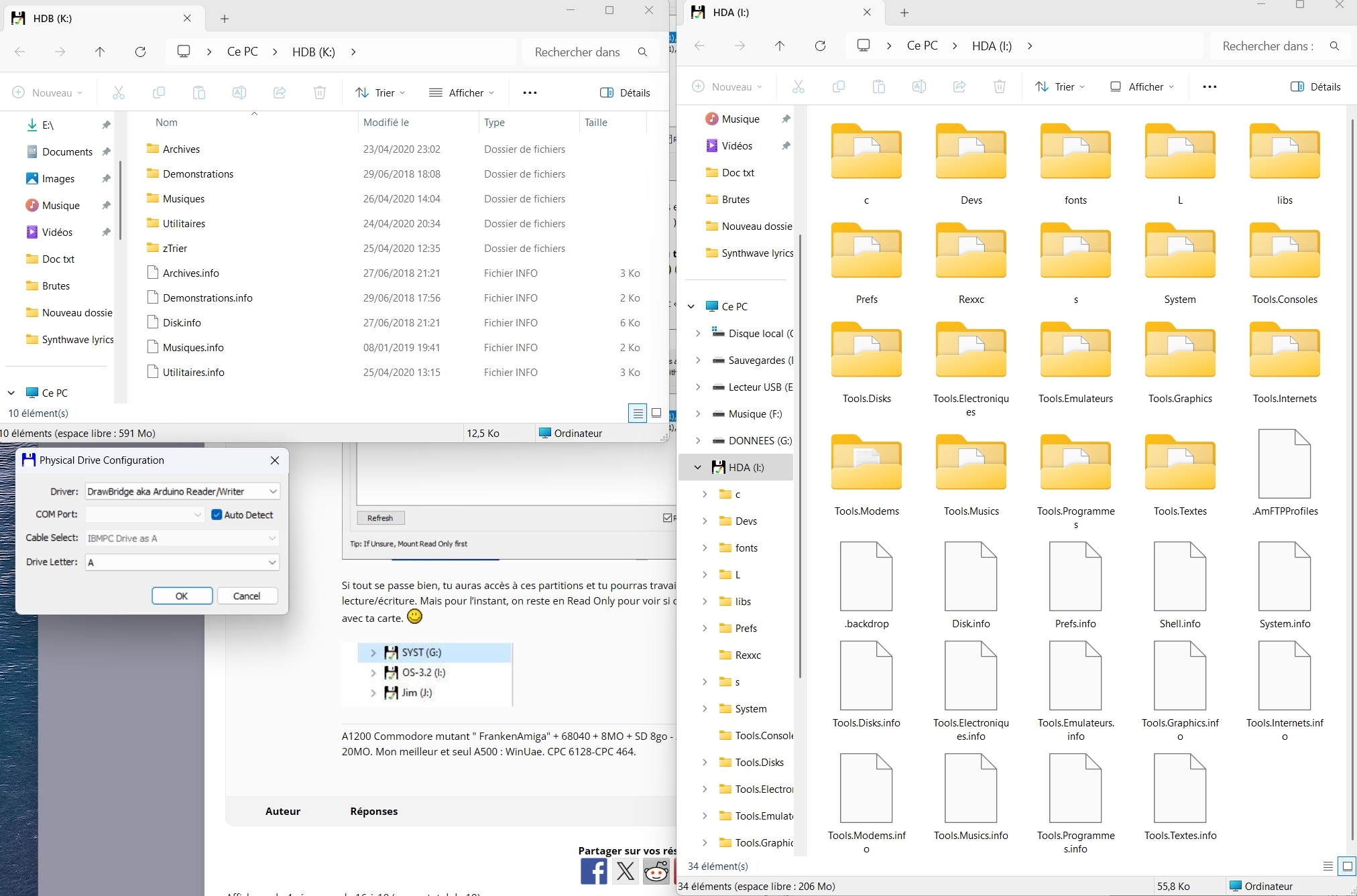Expand SYST (G:) in forum screenshot
Screen dimensions: 1357x896
click(x=373, y=652)
